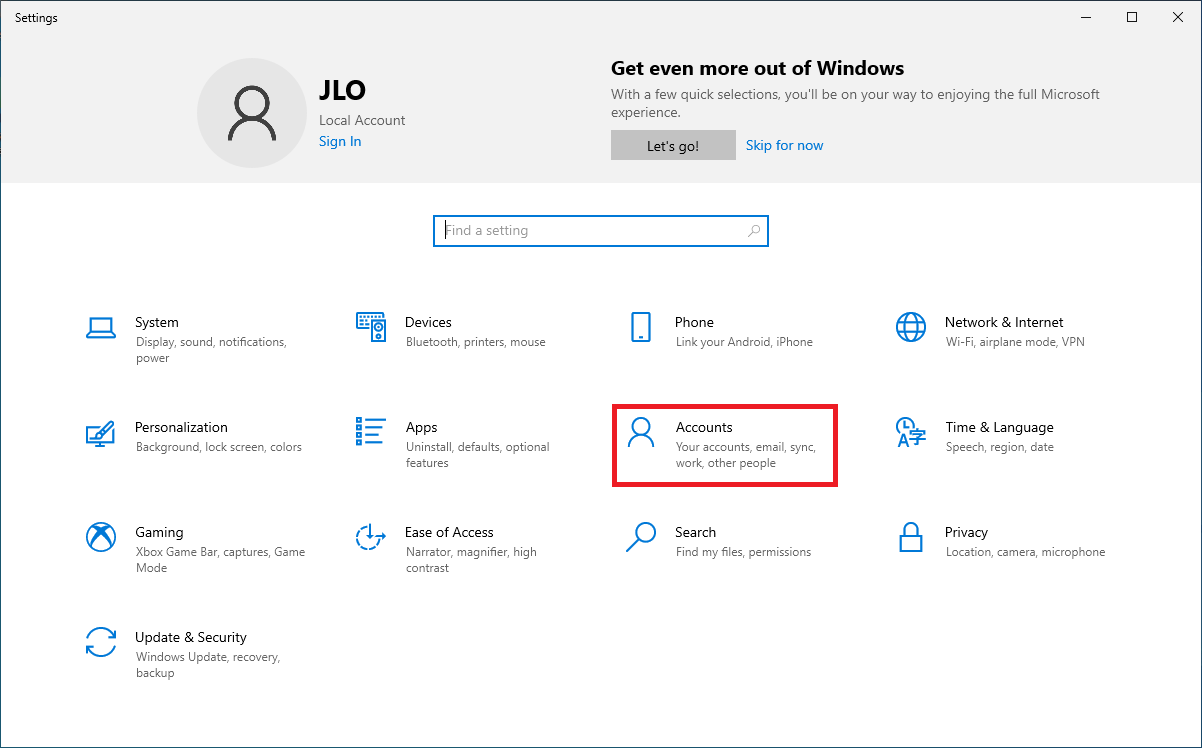The width and height of the screenshot is (1202, 748).
Task: Close the Settings window
Action: click(x=1178, y=17)
